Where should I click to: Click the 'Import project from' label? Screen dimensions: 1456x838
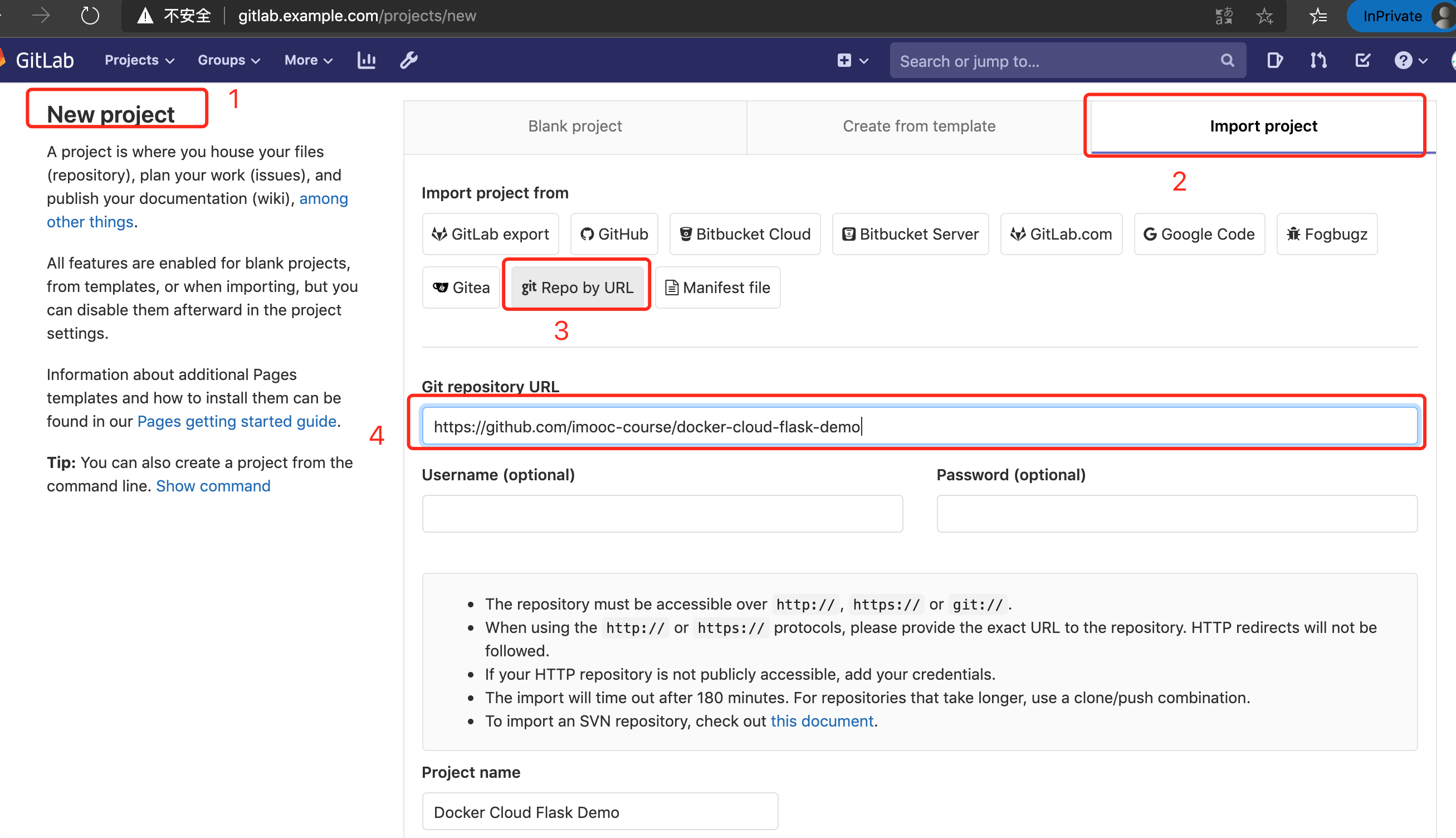click(495, 193)
